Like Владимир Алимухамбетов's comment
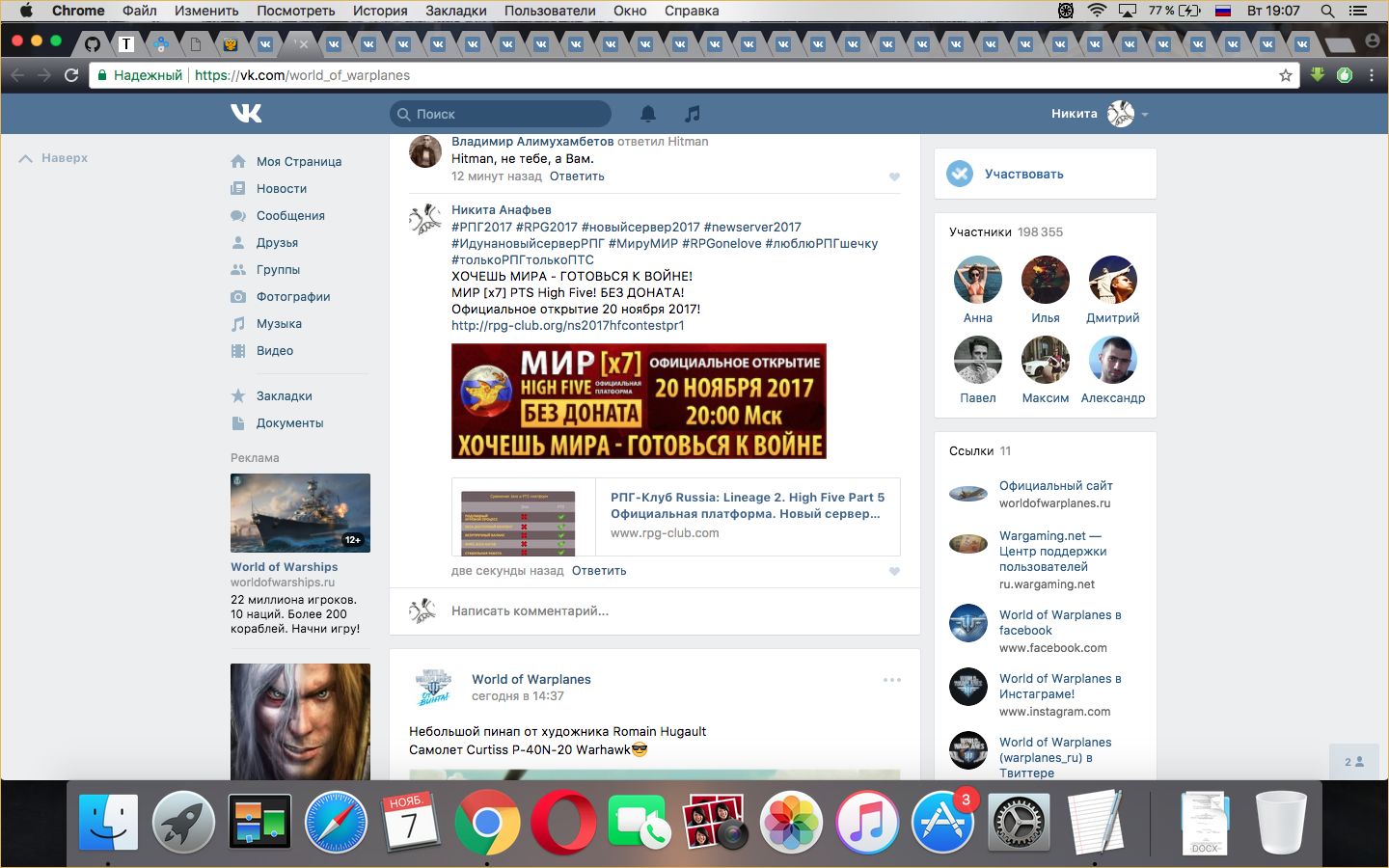Viewport: 1389px width, 868px height. click(894, 176)
